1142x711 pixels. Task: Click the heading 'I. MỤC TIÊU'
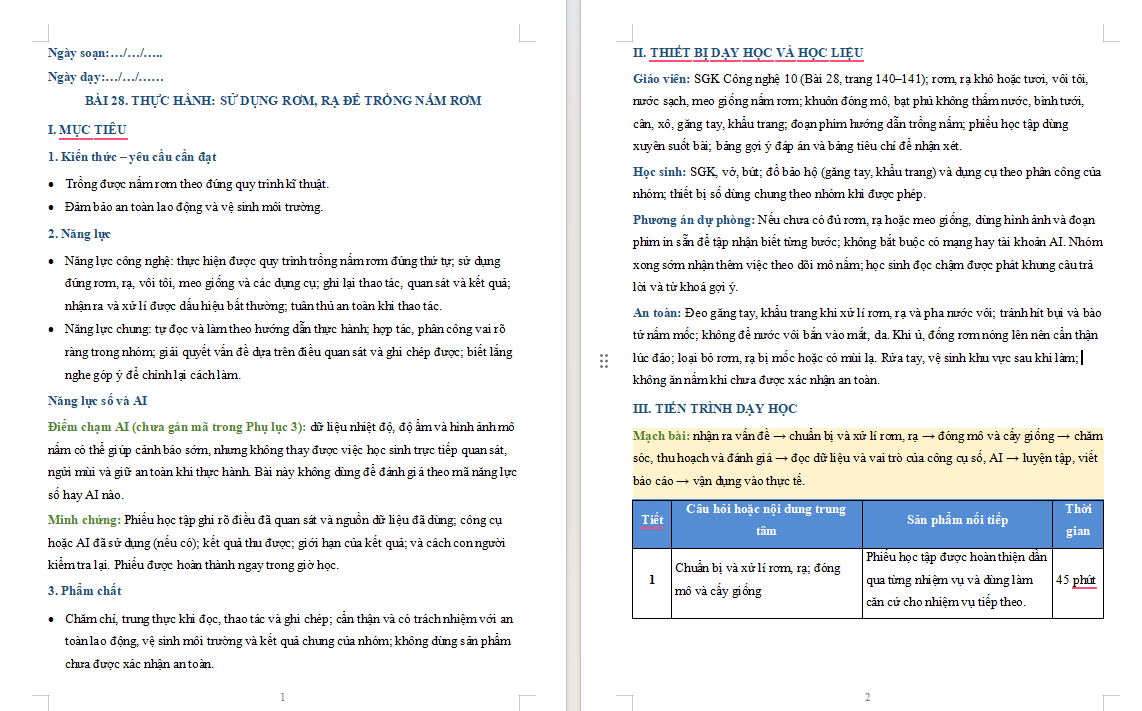(87, 130)
